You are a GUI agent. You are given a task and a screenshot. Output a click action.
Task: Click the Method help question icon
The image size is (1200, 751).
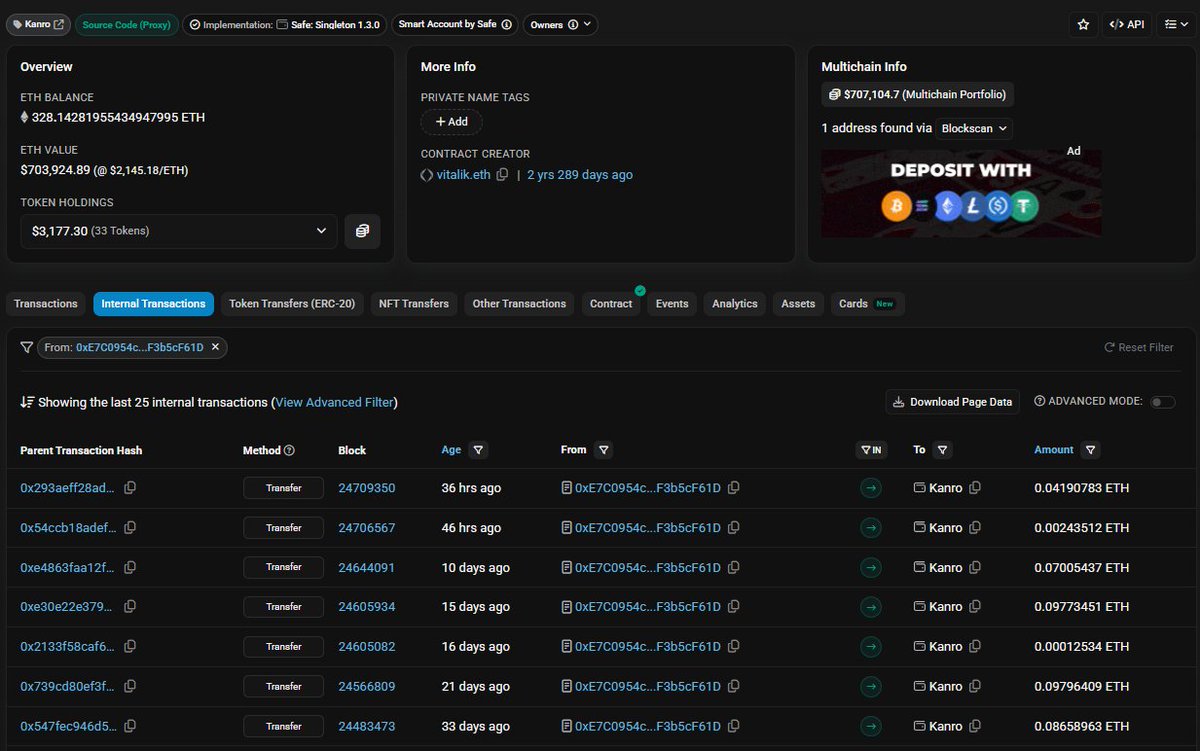click(290, 451)
